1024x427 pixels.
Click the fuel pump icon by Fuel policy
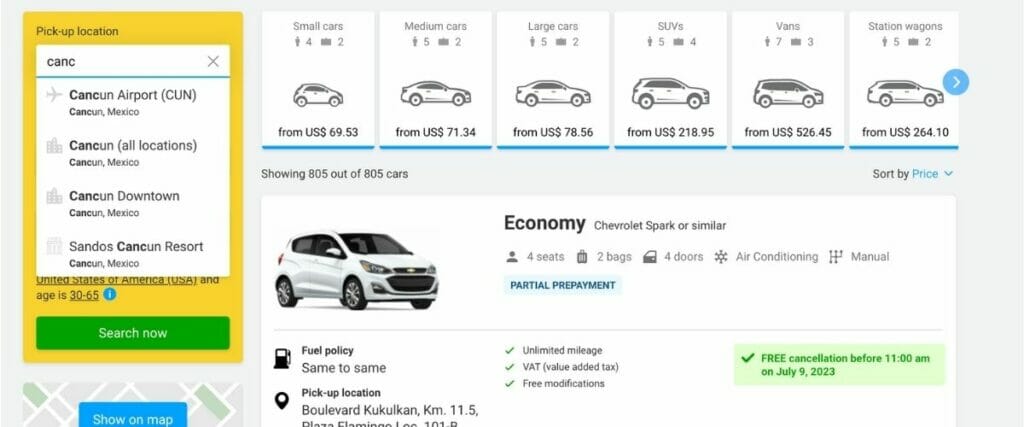(281, 358)
